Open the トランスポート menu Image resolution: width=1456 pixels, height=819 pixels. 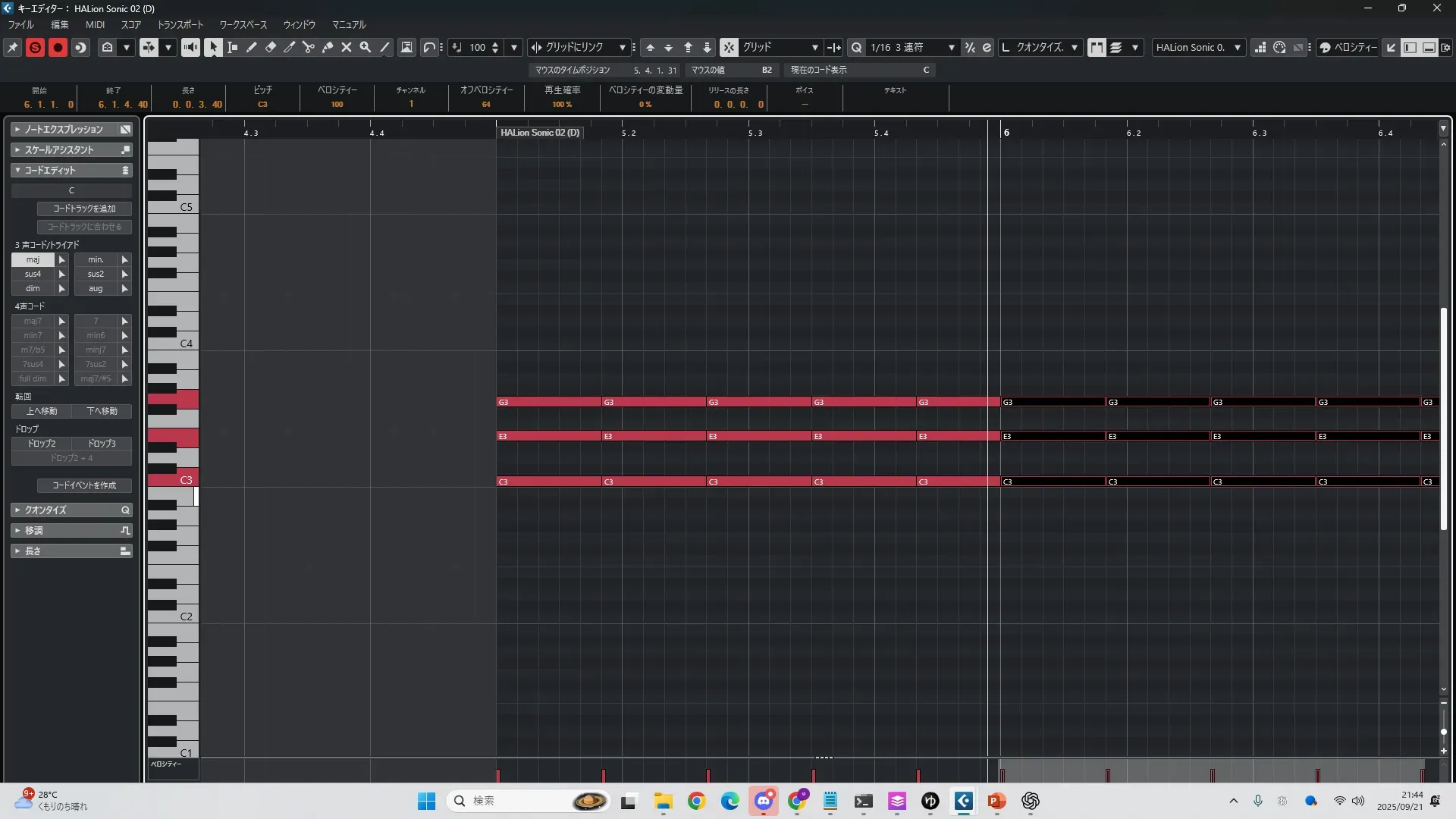coord(180,24)
